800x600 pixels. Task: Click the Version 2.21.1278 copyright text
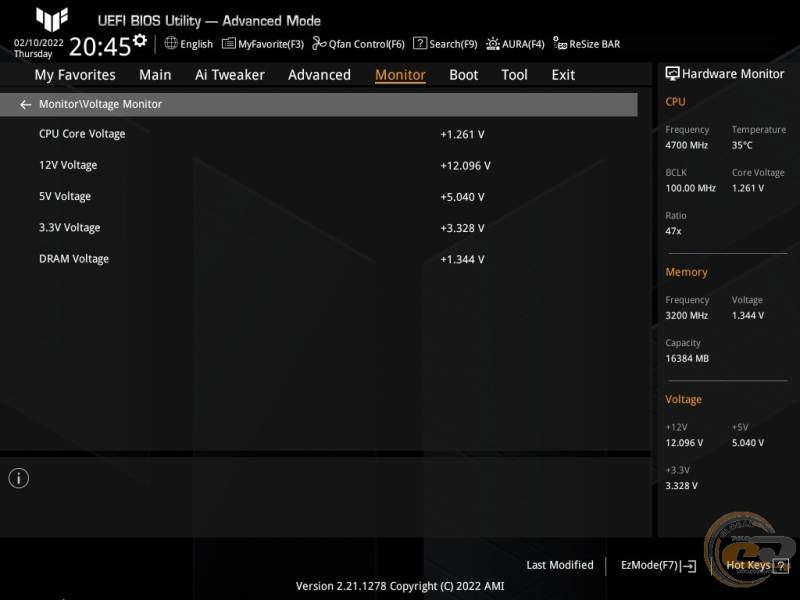[x=400, y=586]
